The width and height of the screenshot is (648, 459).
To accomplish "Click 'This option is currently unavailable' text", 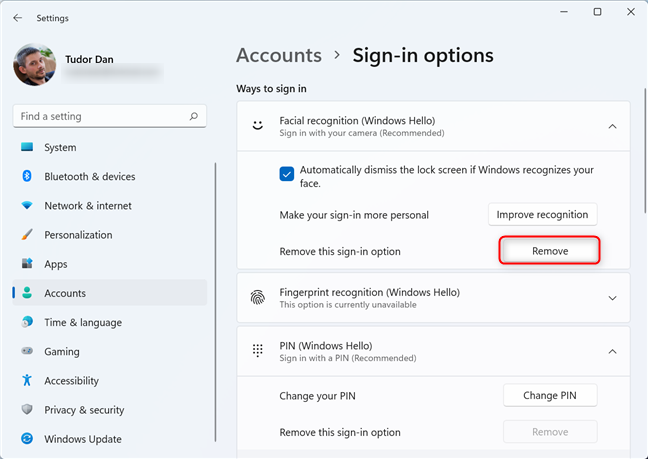I will pyautogui.click(x=348, y=305).
